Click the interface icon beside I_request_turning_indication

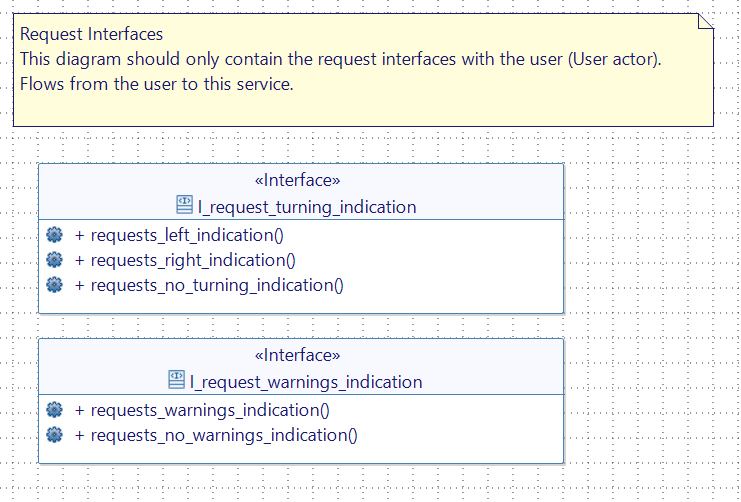pyautogui.click(x=184, y=205)
